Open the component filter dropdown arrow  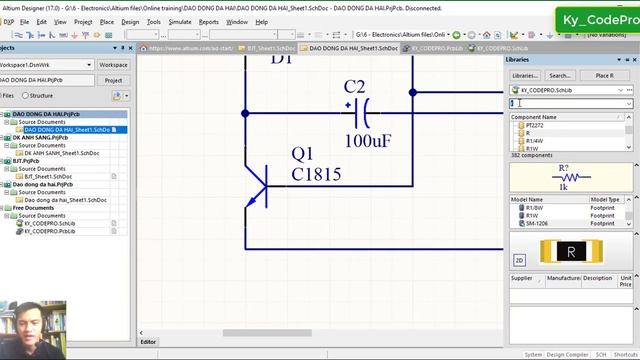[x=629, y=104]
